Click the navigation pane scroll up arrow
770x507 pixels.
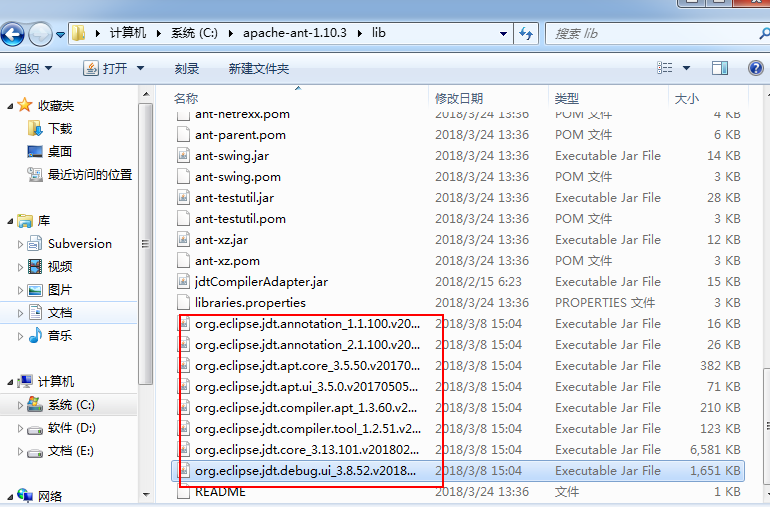(146, 93)
